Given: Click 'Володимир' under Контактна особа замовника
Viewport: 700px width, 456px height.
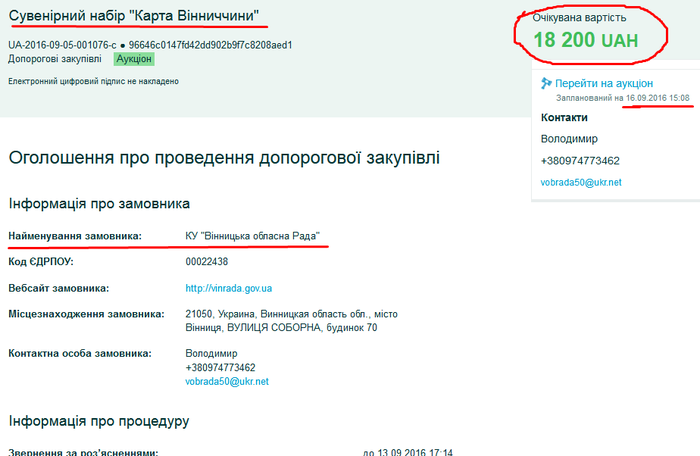Looking at the screenshot, I should pyautogui.click(x=211, y=354).
